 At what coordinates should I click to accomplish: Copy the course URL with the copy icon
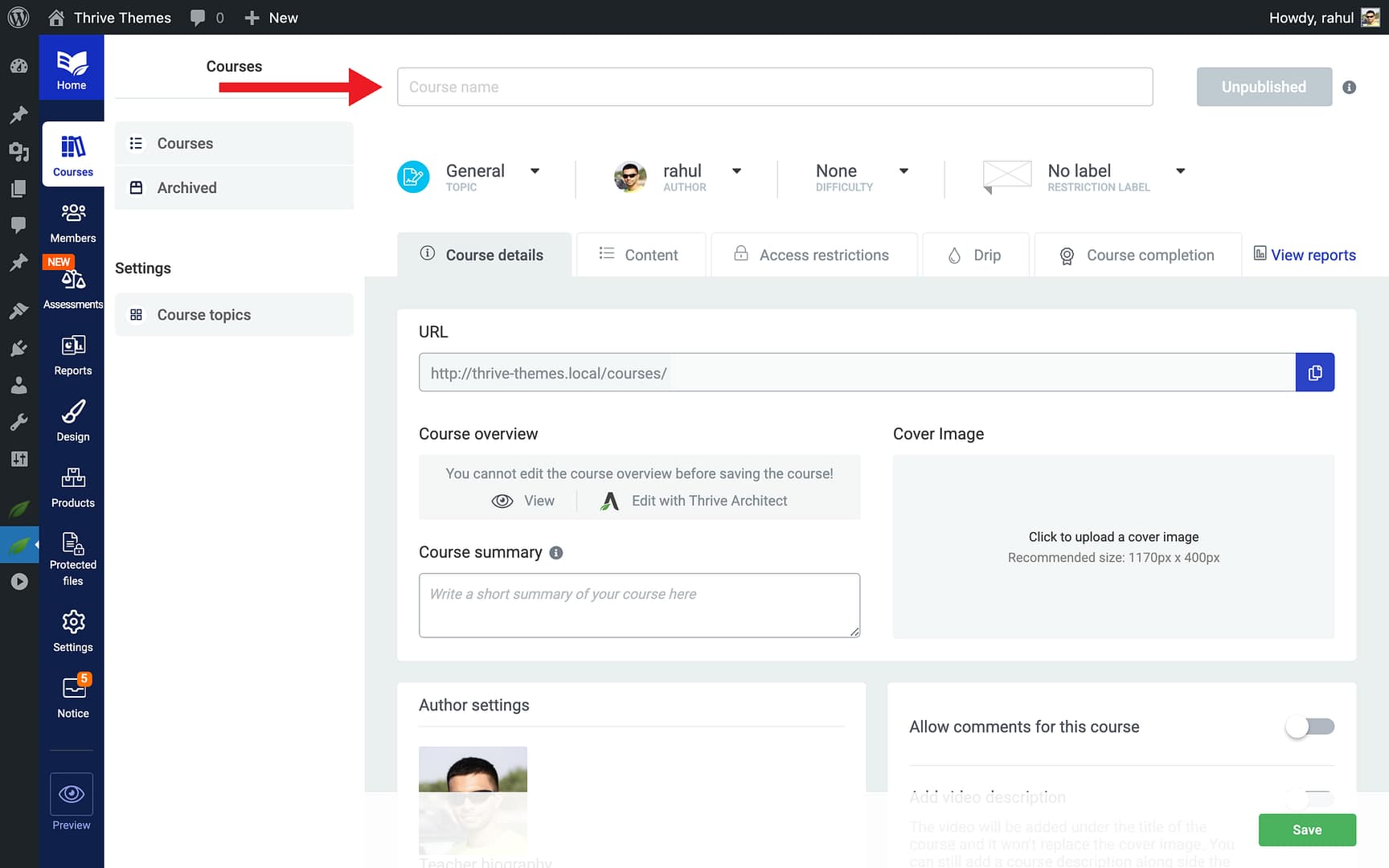[1315, 372]
